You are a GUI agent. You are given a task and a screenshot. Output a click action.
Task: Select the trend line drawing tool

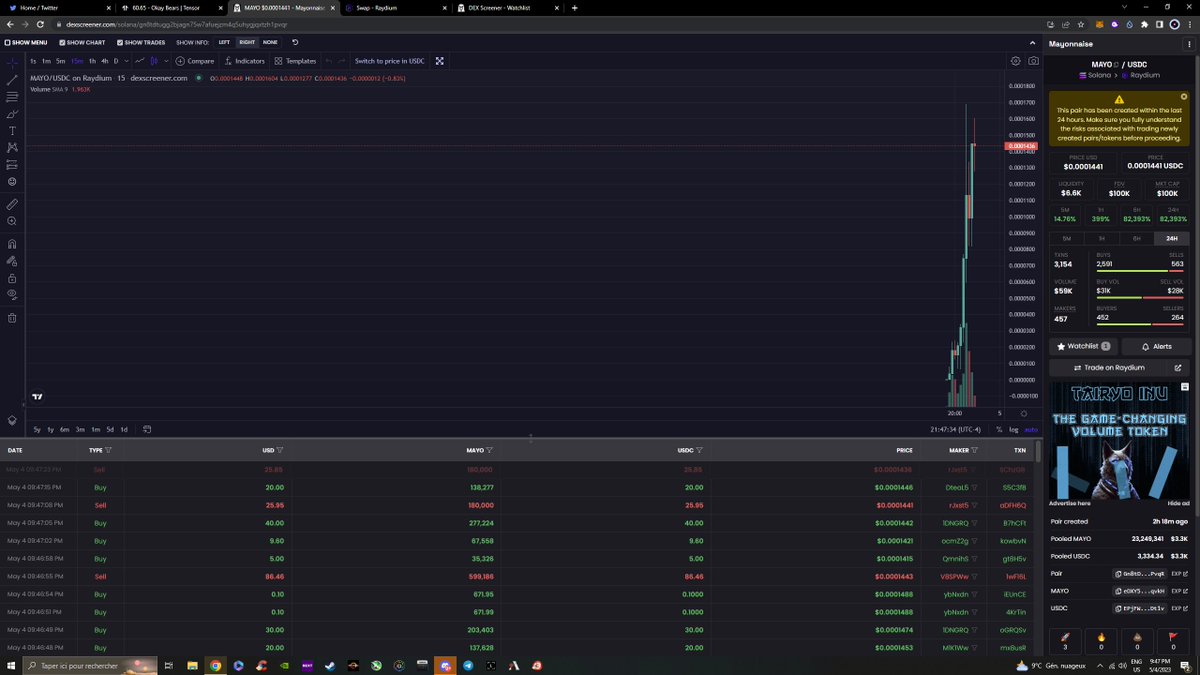click(12, 79)
